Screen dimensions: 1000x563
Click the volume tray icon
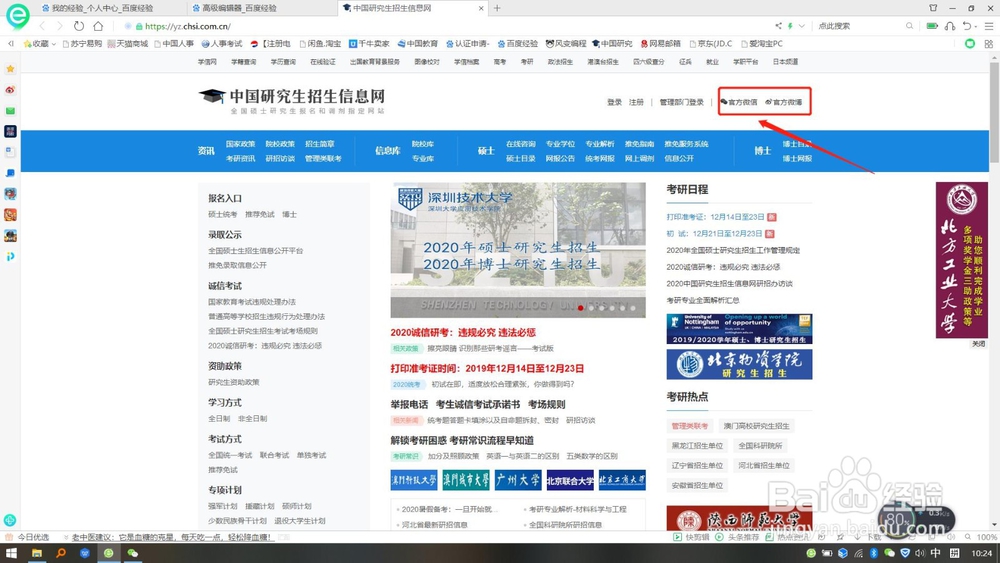point(920,553)
